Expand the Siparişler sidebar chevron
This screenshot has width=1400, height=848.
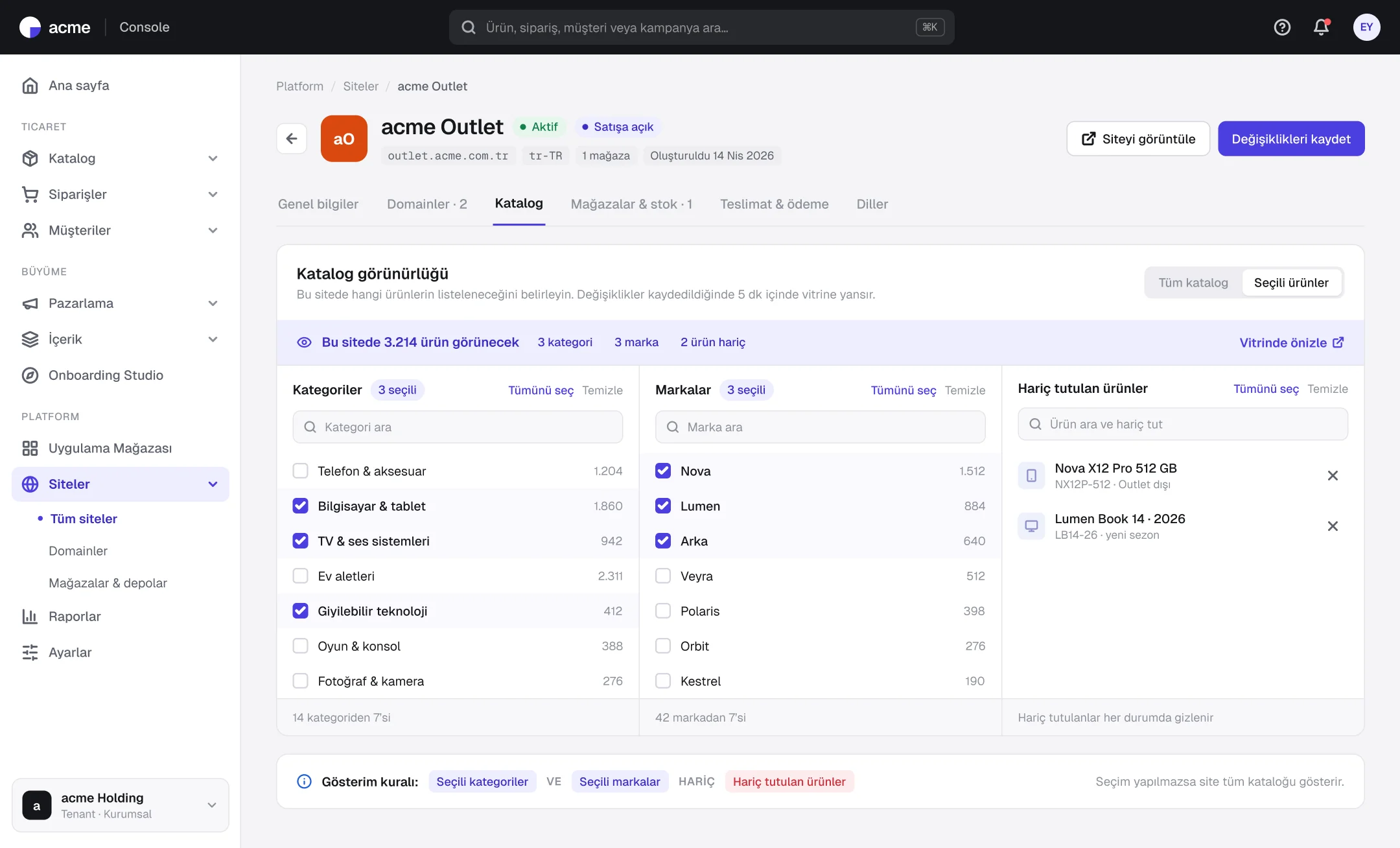click(213, 194)
